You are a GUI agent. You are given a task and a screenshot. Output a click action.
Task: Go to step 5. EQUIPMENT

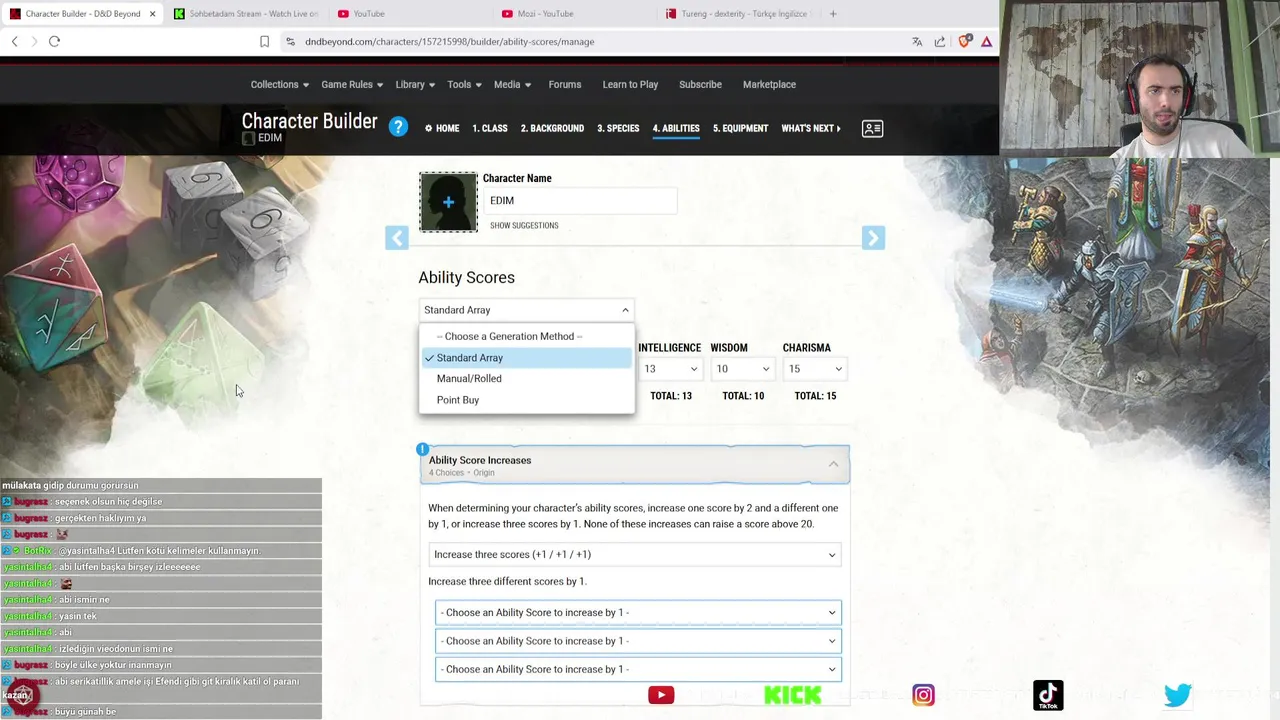coord(740,128)
